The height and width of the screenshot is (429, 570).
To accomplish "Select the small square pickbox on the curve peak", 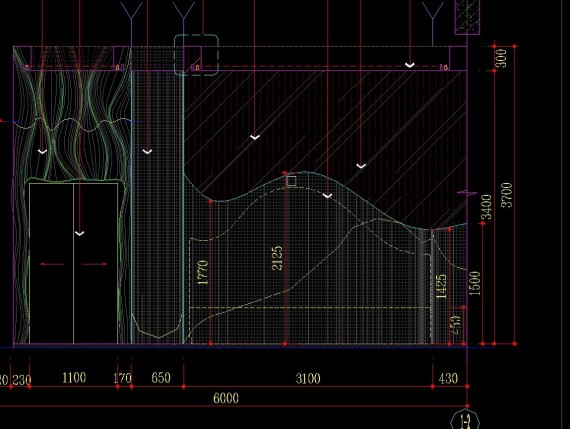I will click(291, 181).
